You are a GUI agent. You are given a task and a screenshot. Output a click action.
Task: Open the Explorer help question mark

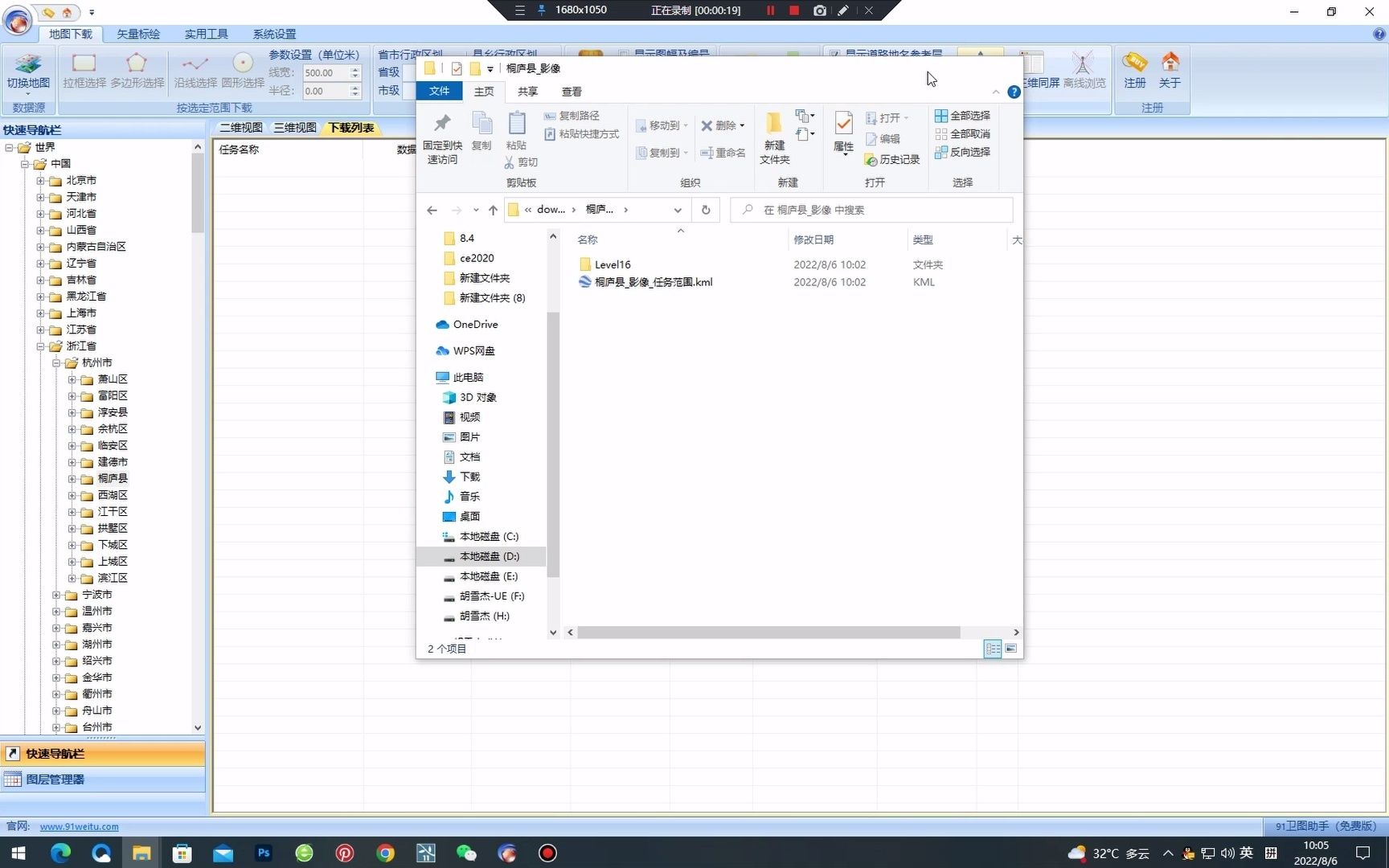(x=1014, y=92)
